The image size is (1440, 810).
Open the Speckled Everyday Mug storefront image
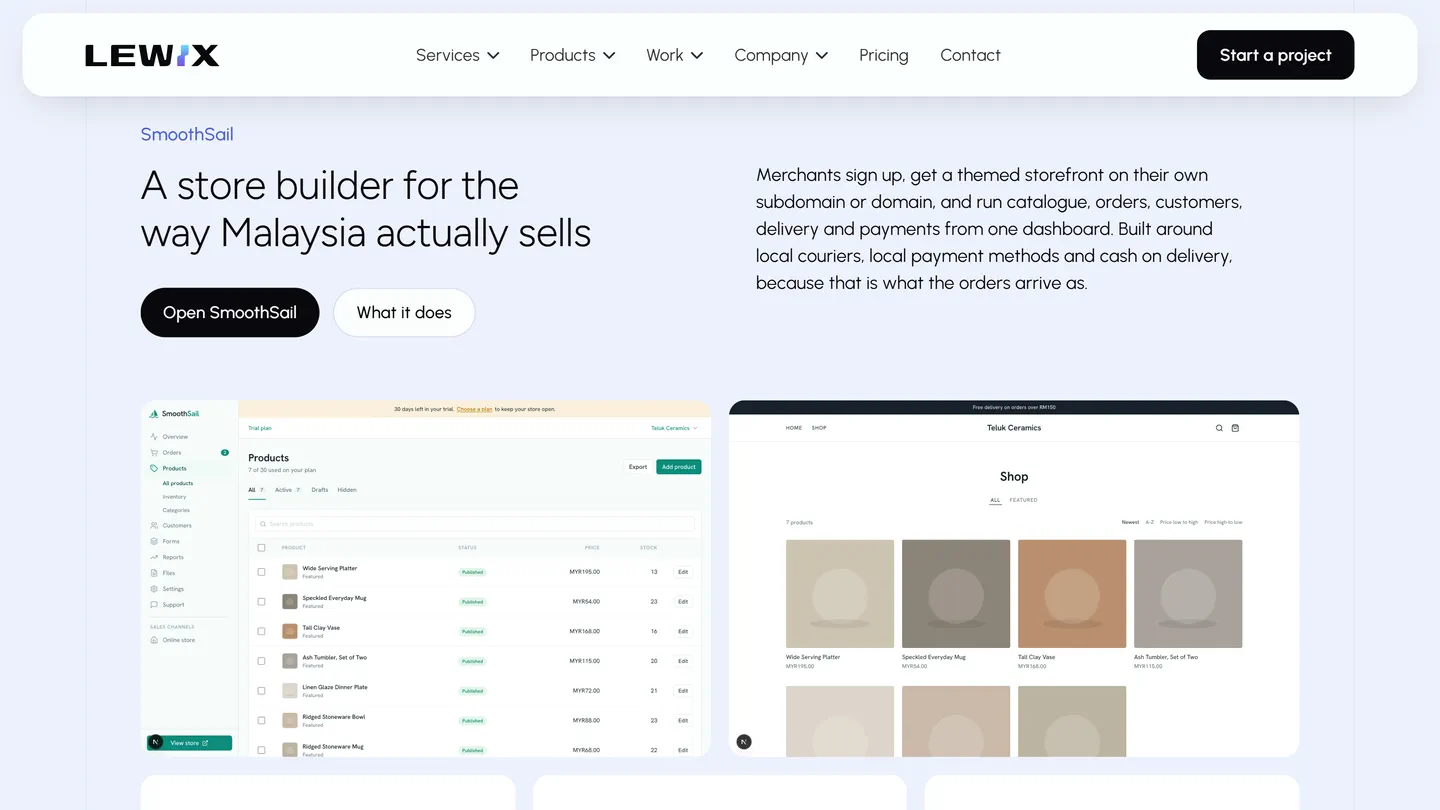(x=956, y=594)
